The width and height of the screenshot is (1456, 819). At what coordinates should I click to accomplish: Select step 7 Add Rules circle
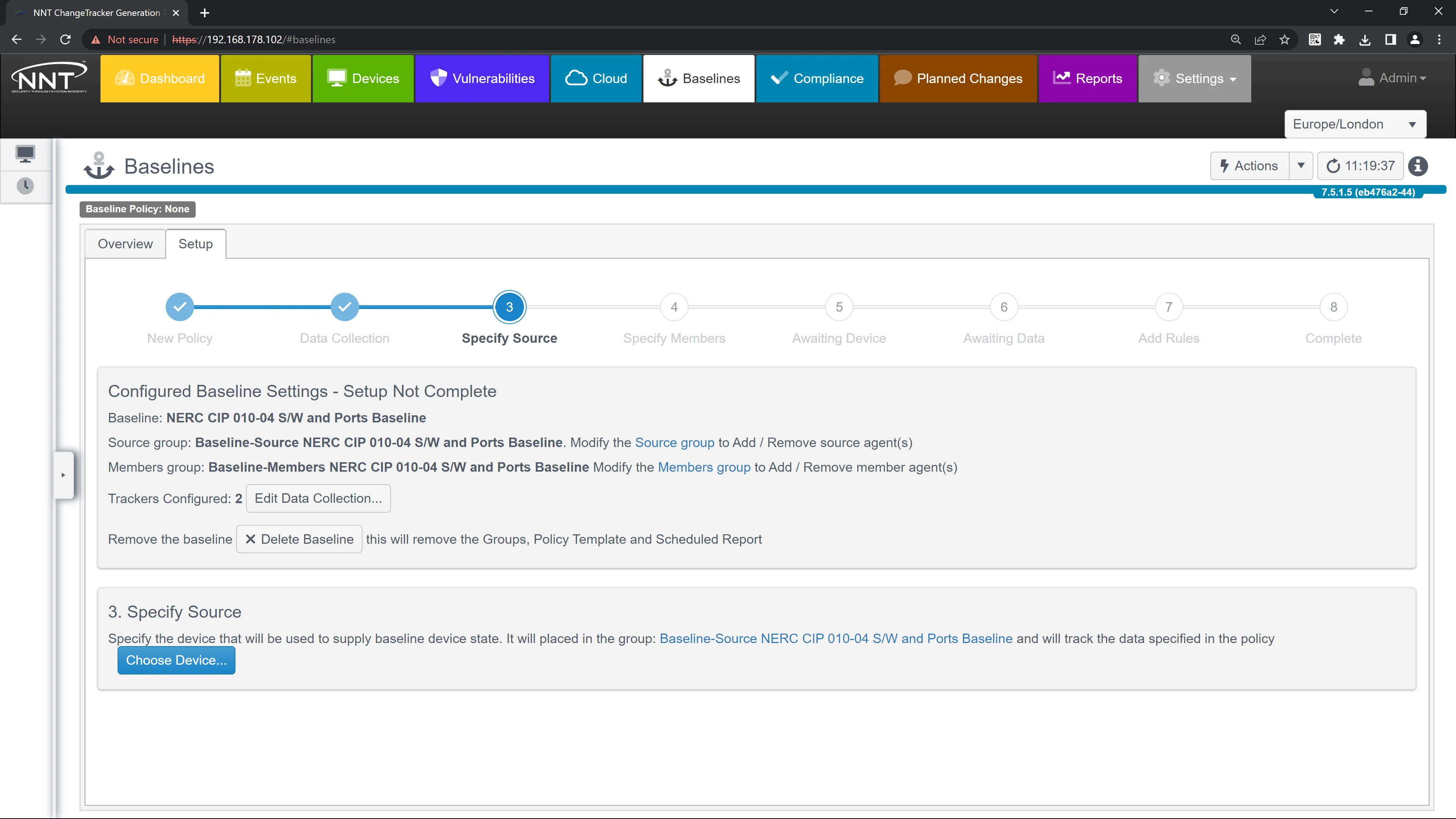point(1169,307)
